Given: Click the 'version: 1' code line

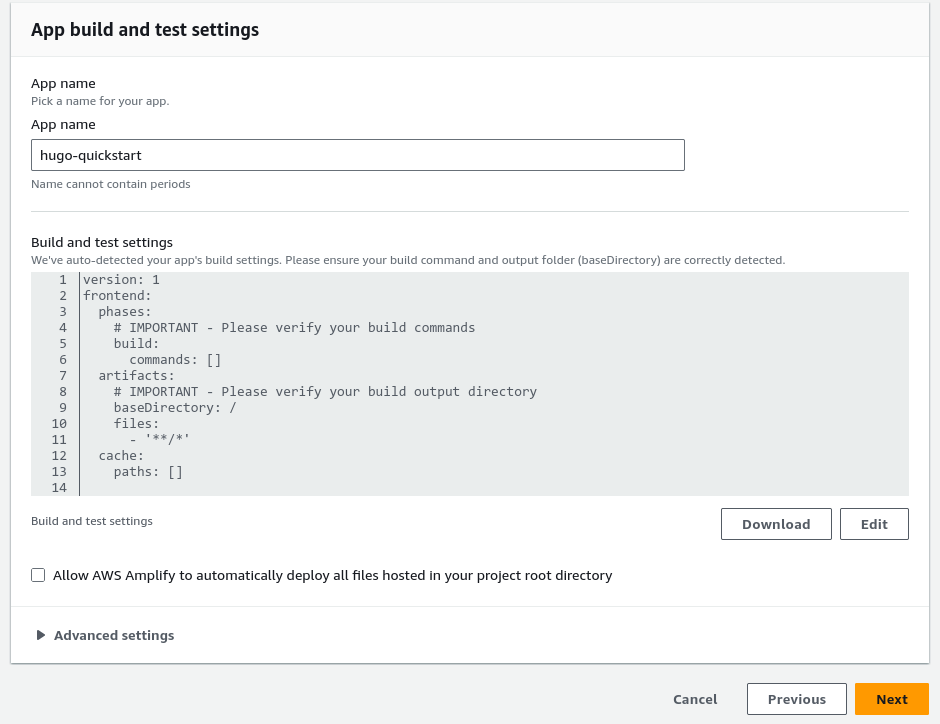Looking at the screenshot, I should [x=121, y=280].
